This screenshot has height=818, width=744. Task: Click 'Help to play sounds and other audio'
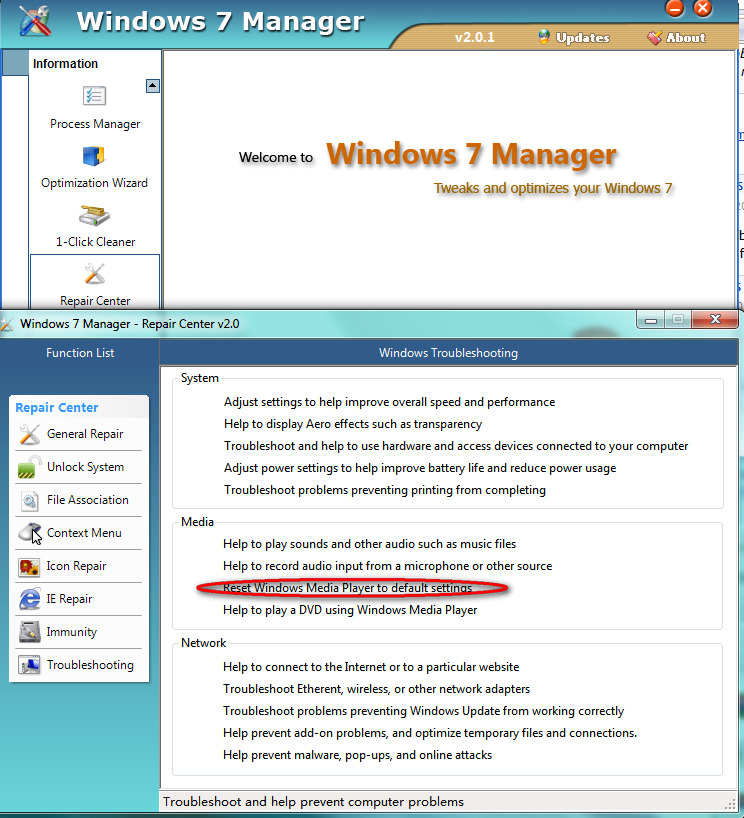coord(369,544)
